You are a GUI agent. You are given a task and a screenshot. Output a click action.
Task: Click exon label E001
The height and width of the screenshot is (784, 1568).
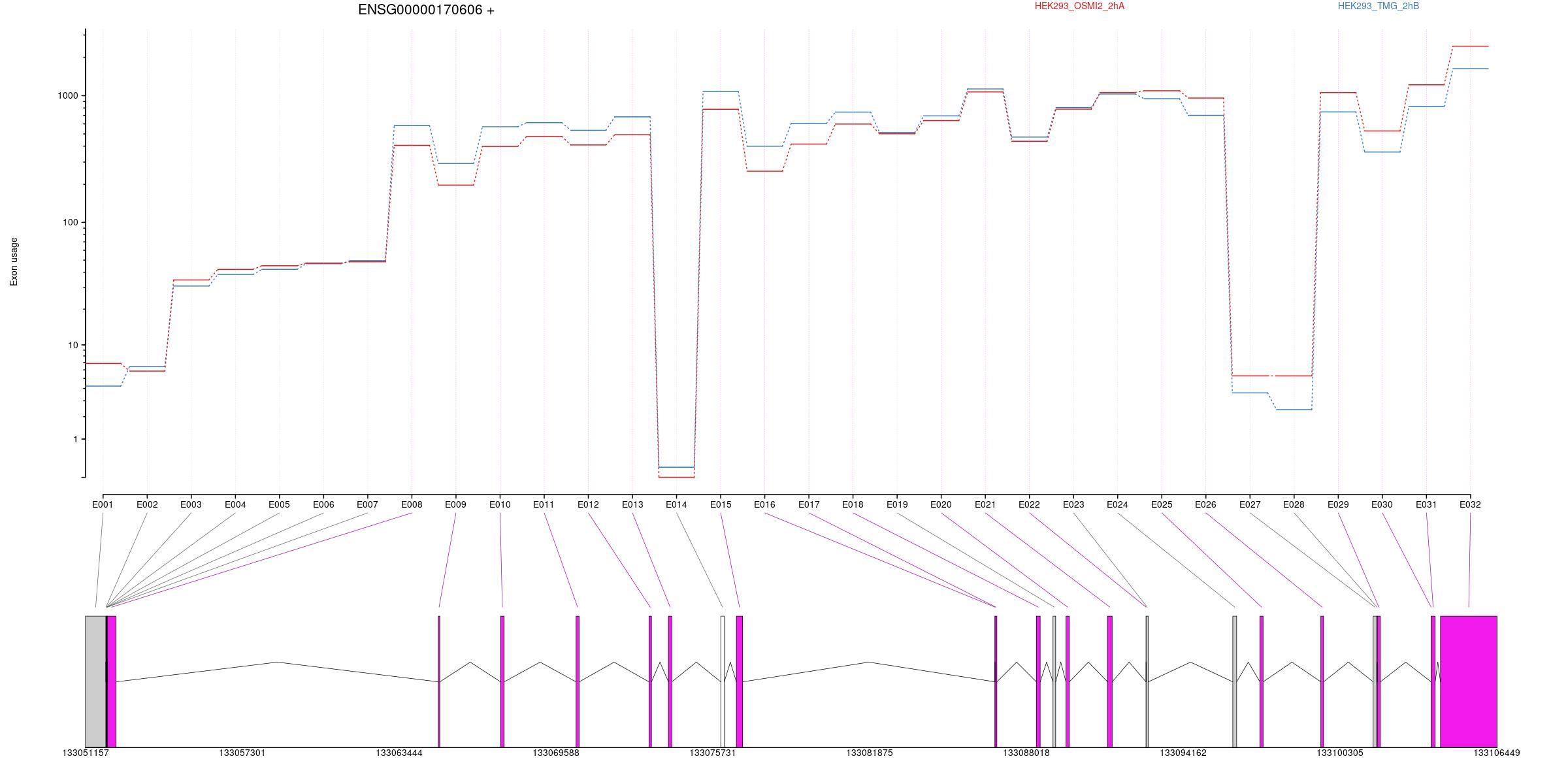point(103,504)
